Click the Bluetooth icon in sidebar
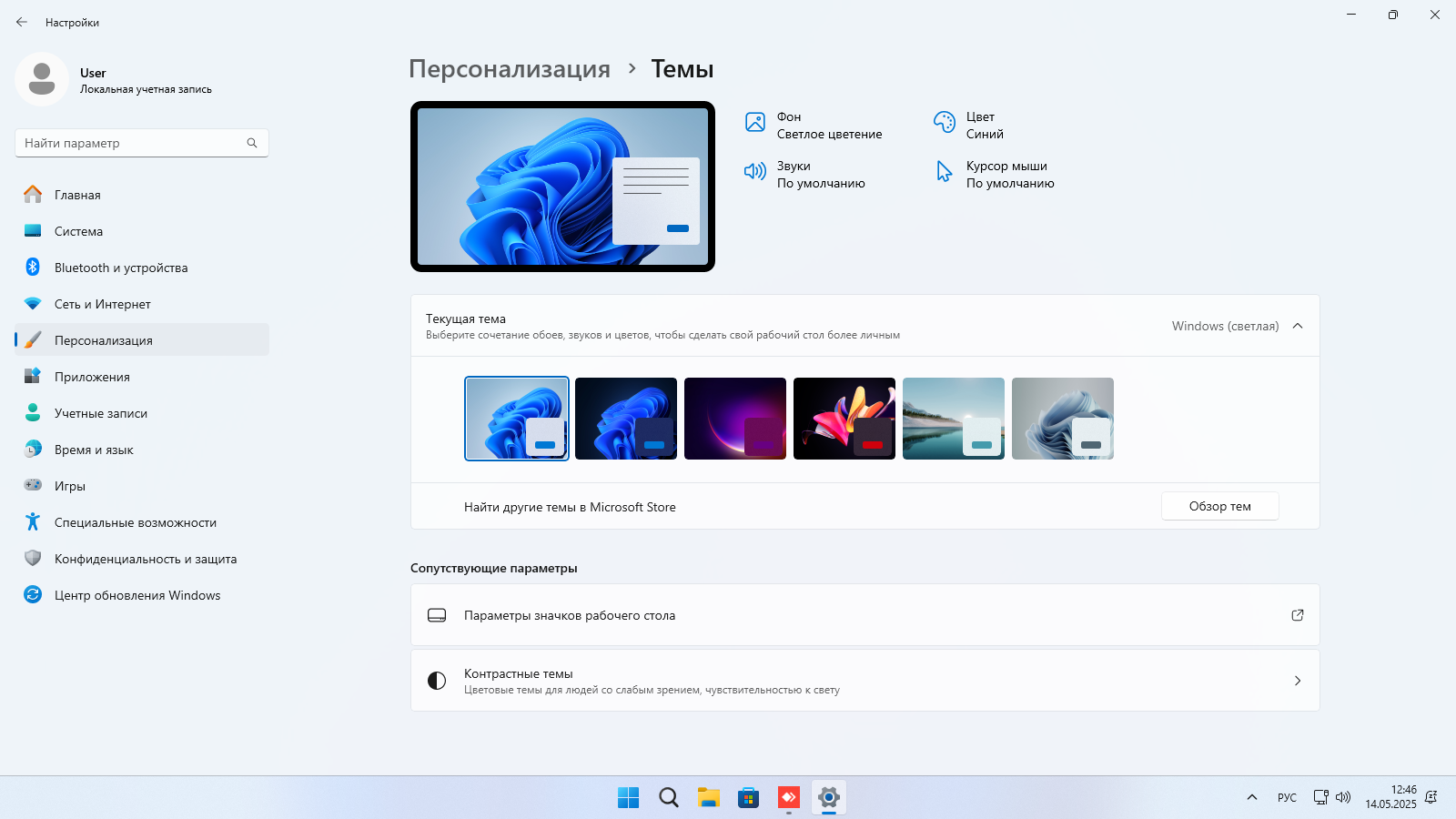 [x=33, y=268]
